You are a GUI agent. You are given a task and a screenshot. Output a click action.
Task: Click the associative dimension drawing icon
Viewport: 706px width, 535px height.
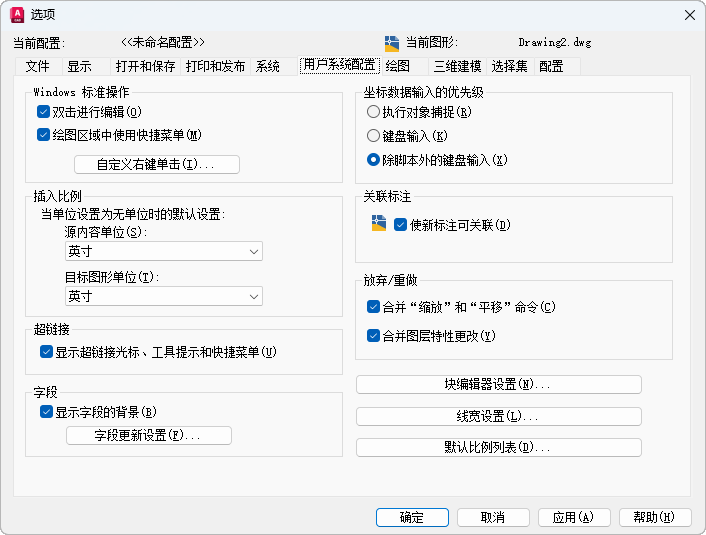click(378, 224)
